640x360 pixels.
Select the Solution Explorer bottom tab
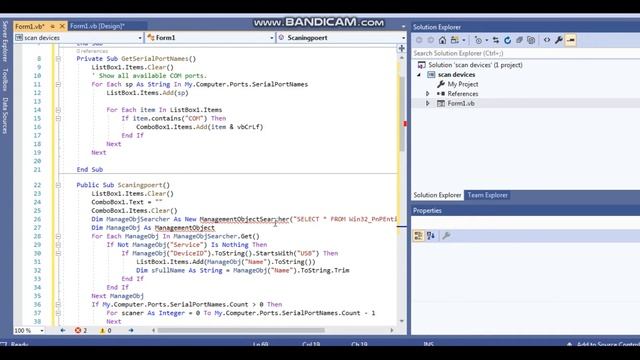tap(437, 195)
